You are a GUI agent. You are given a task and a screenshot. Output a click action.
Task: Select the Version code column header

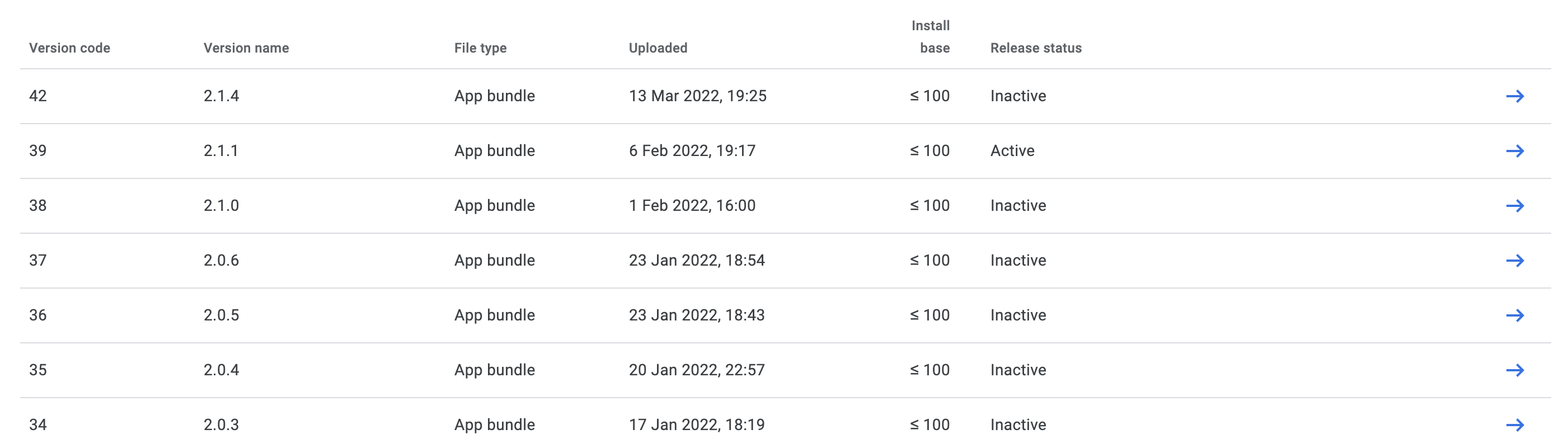(69, 48)
